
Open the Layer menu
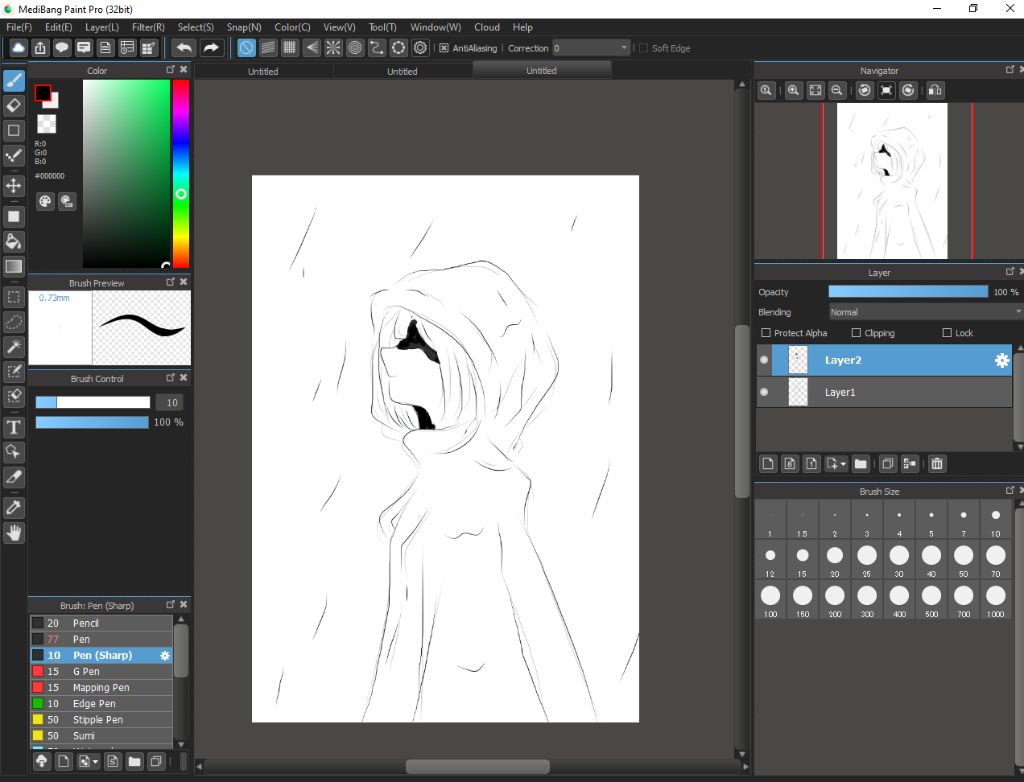(102, 27)
